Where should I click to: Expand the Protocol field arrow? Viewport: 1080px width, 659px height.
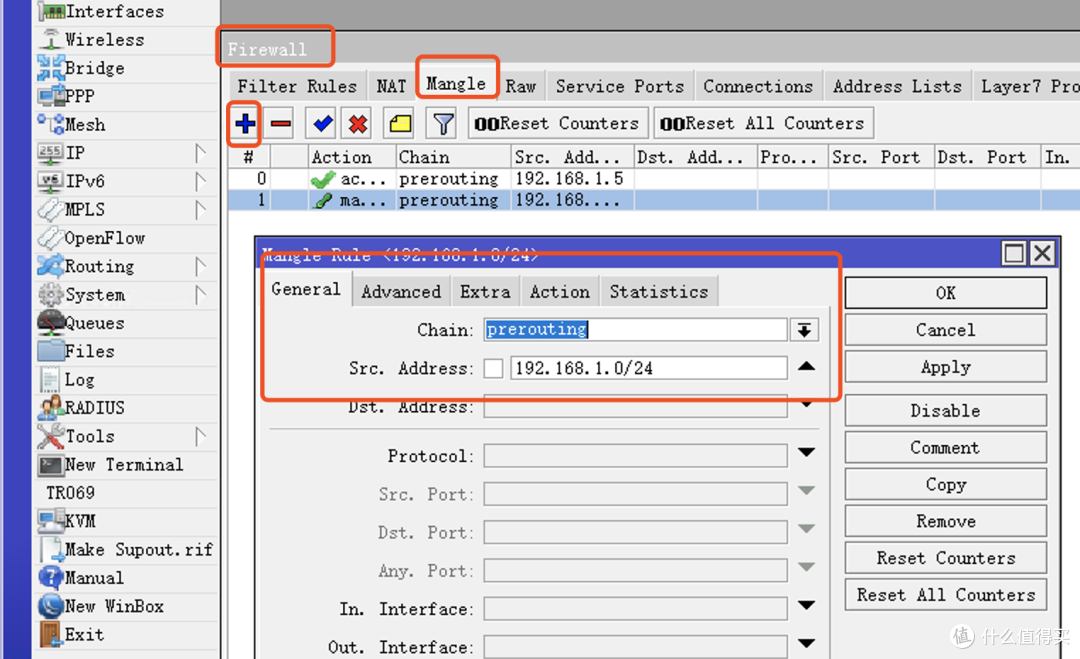pyautogui.click(x=806, y=455)
